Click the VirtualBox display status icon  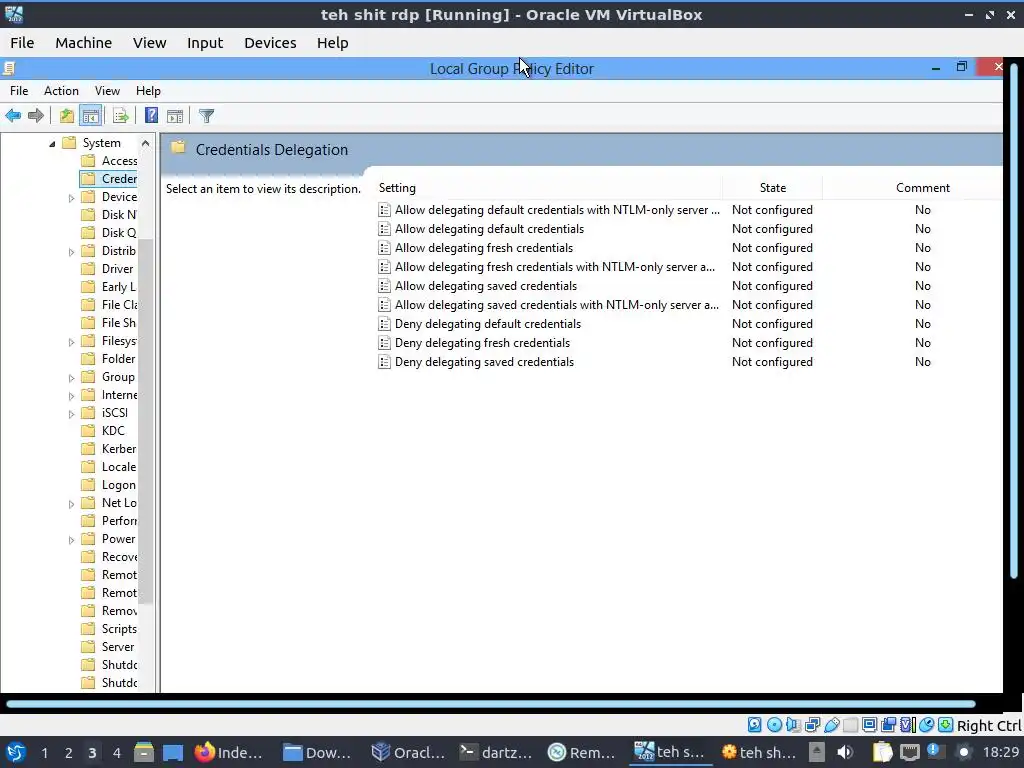coord(869,724)
